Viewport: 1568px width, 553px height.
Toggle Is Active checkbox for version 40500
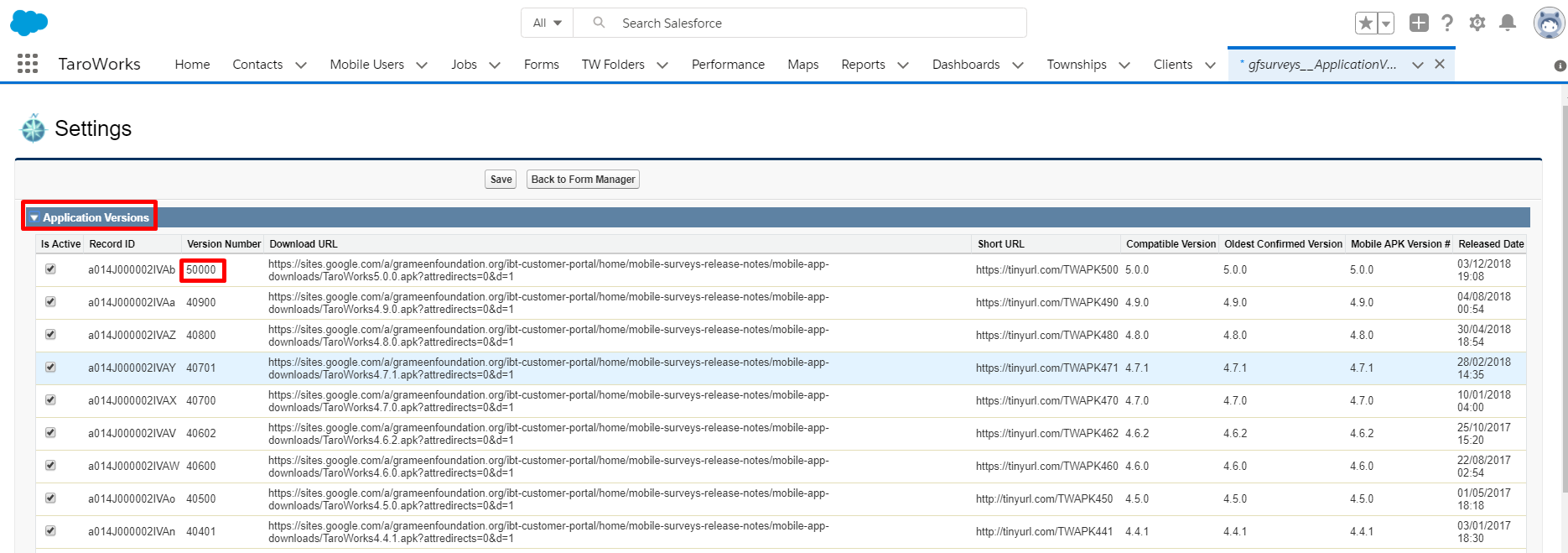click(x=50, y=498)
